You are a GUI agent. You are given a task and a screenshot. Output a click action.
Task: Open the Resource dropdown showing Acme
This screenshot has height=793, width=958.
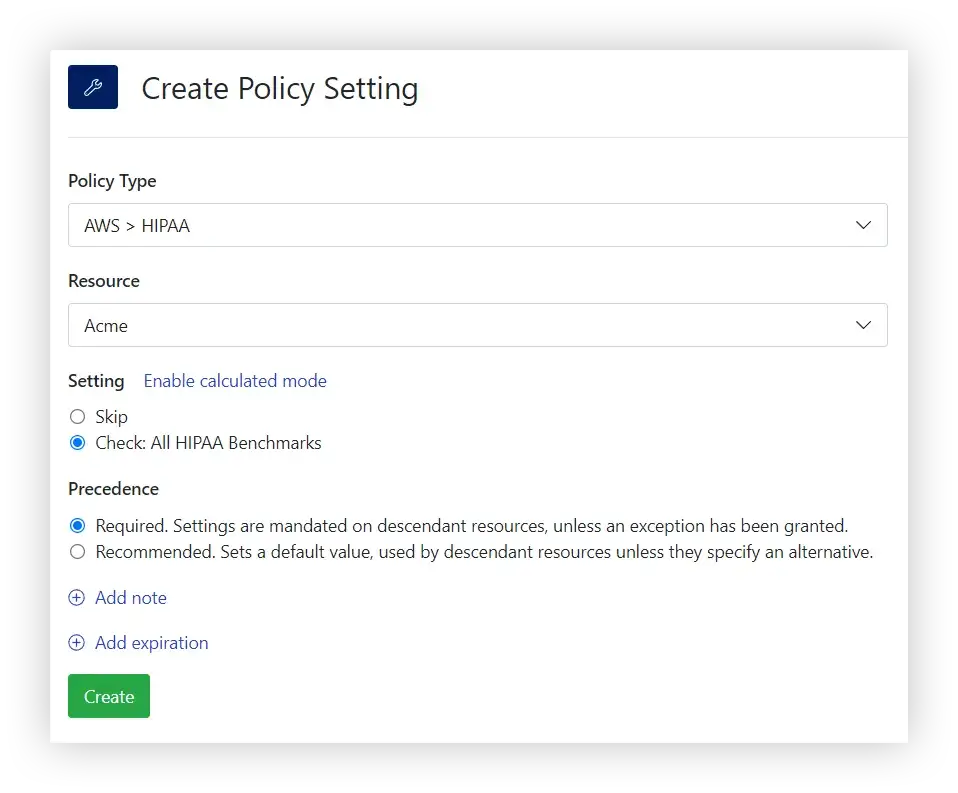(478, 325)
